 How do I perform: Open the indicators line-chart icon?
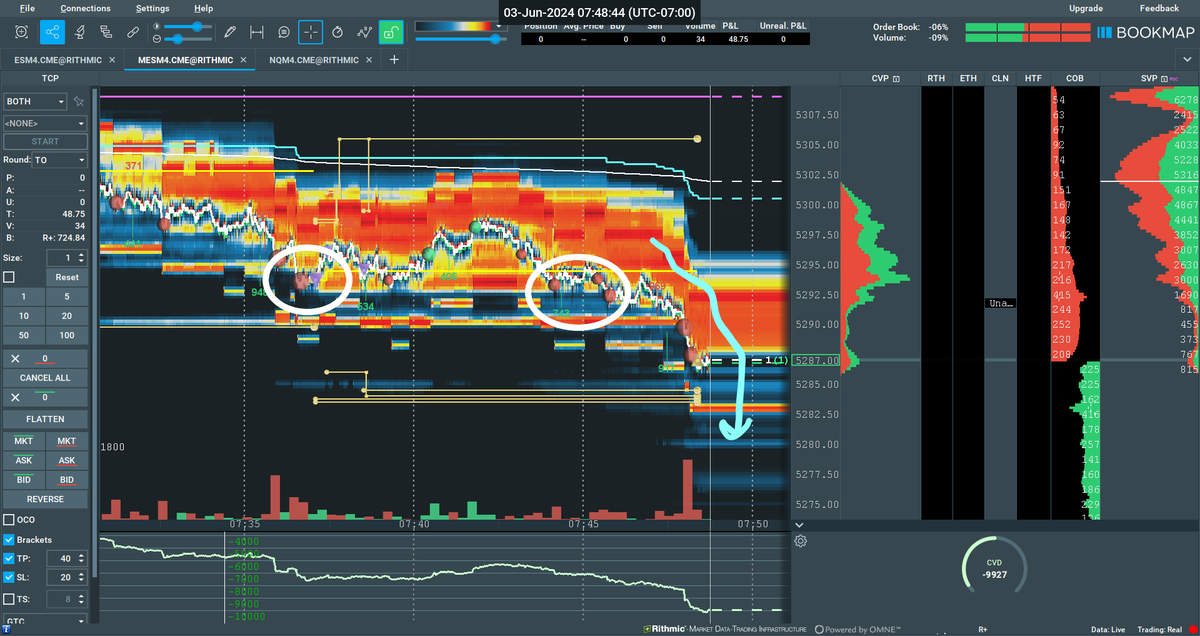[365, 32]
